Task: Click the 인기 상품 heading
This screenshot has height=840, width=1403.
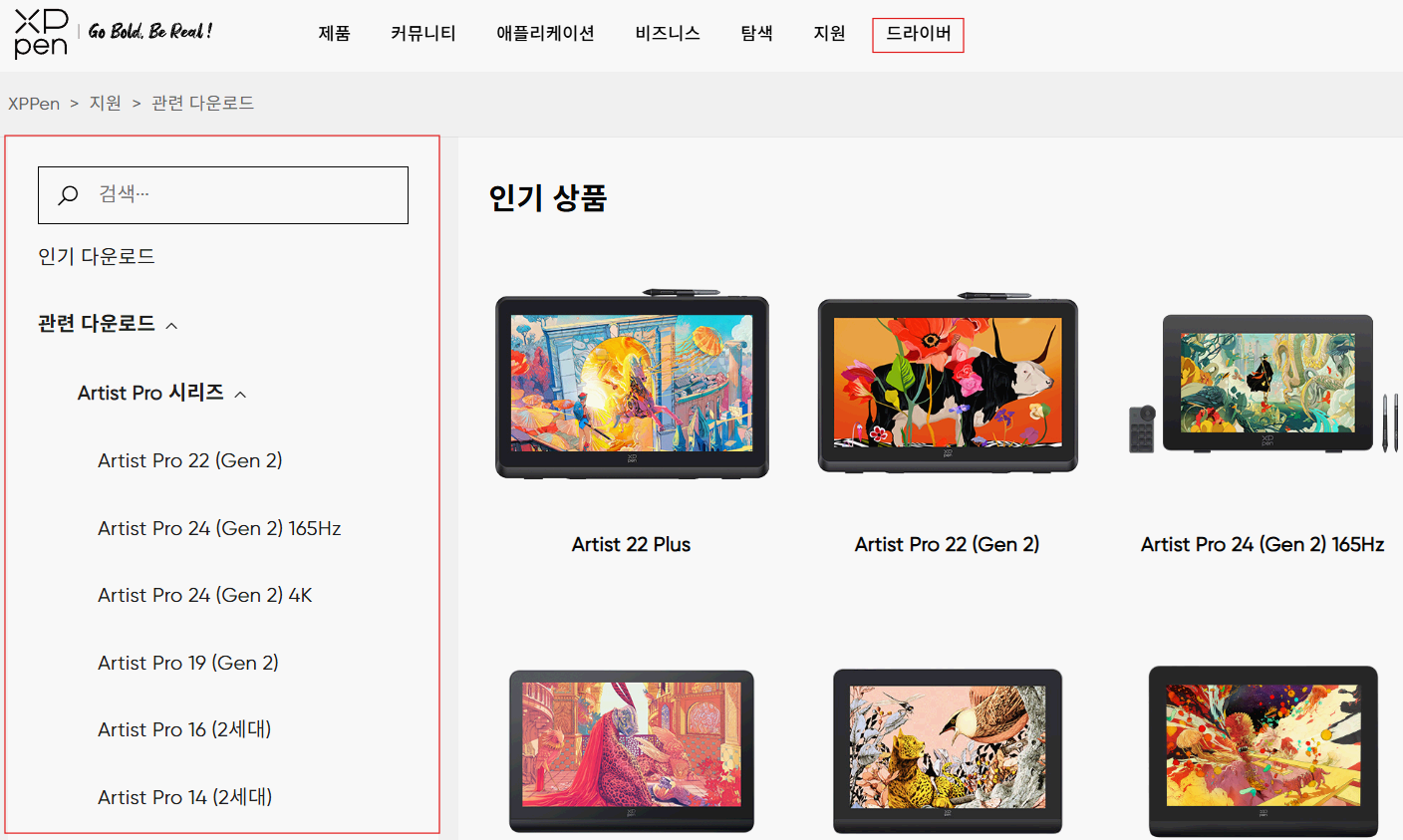Action: pos(548,197)
